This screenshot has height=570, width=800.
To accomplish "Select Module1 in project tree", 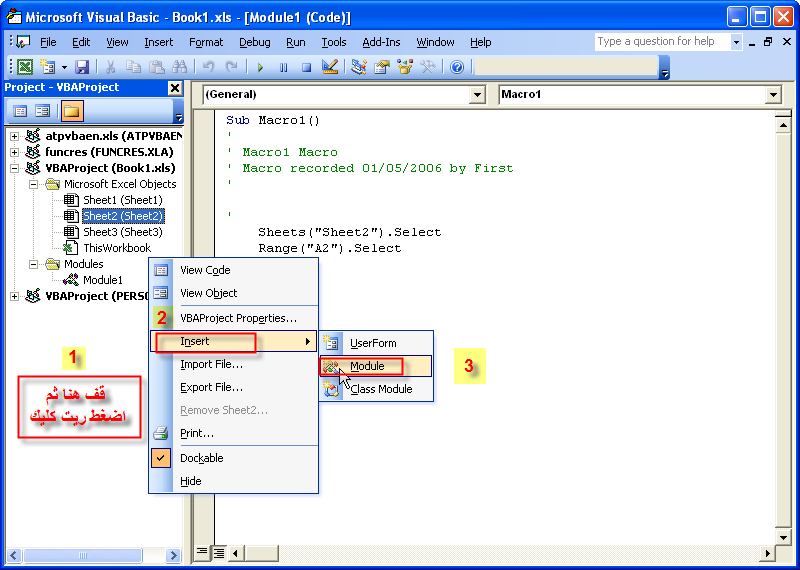I will (103, 280).
